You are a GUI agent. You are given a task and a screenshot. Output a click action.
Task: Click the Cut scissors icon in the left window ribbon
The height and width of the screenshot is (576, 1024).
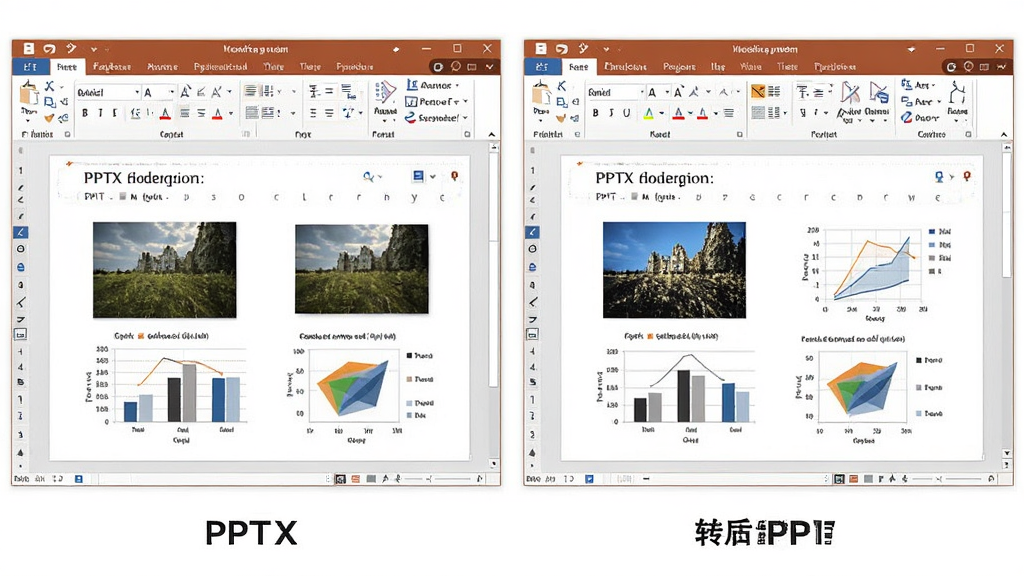[50, 86]
